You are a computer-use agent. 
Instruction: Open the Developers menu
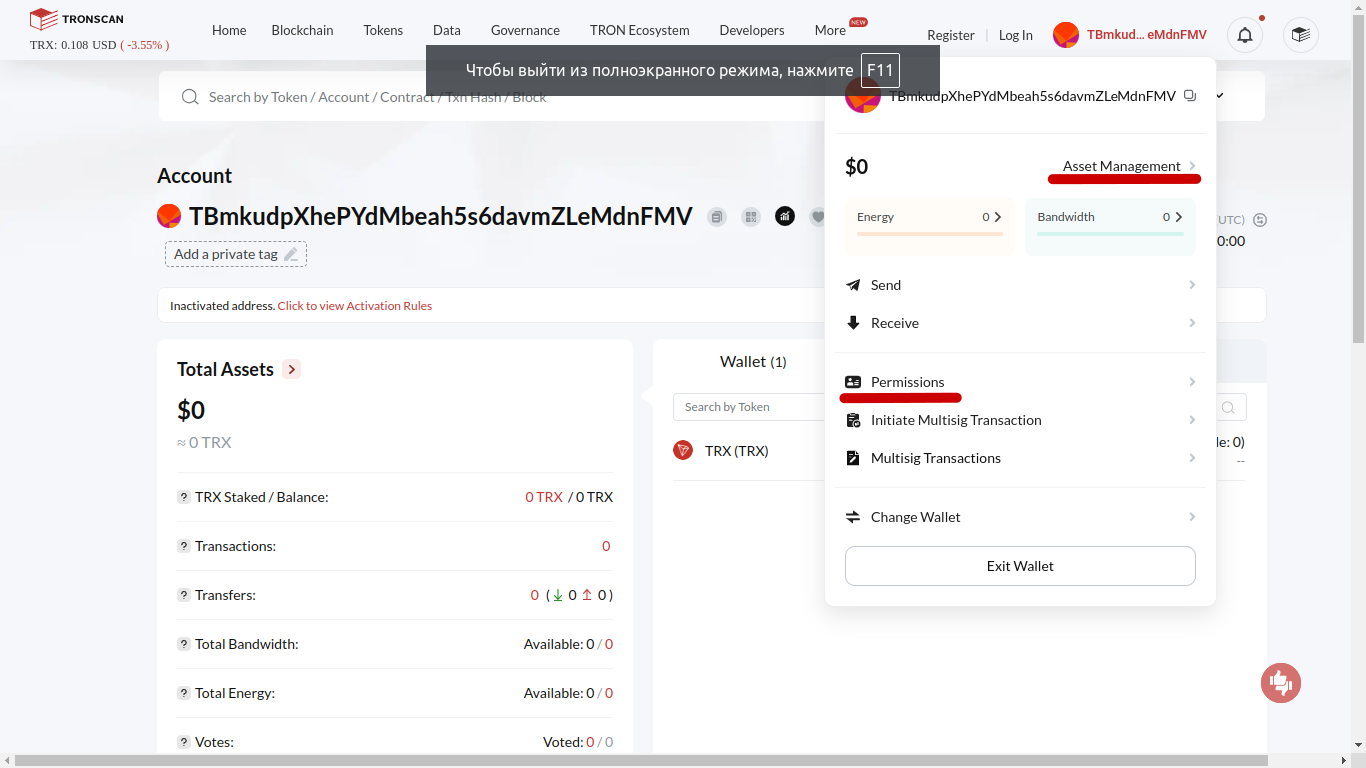pos(752,30)
